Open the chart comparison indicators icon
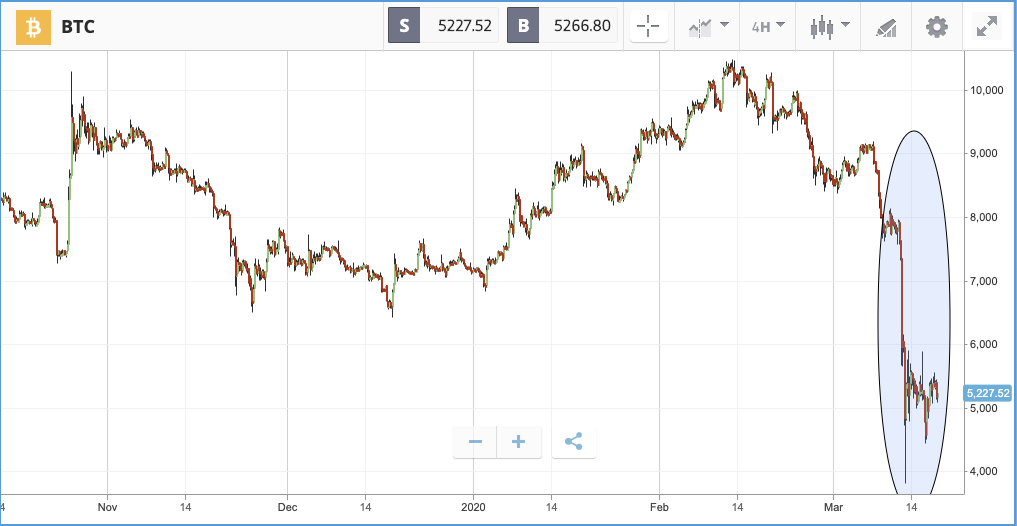Viewport: 1017px width, 526px height. click(700, 27)
